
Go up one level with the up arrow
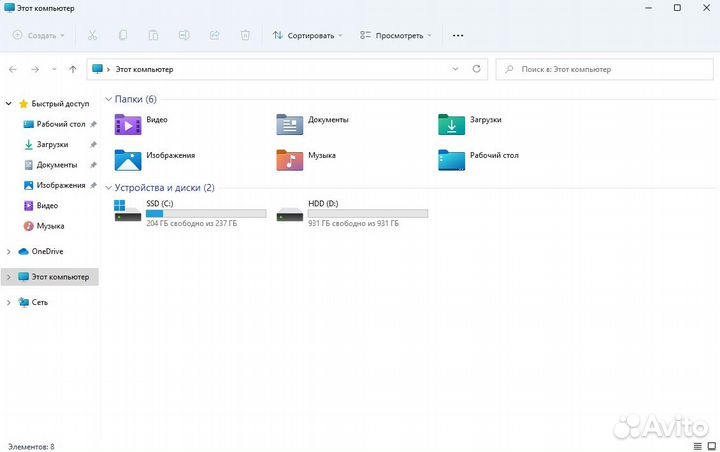[73, 69]
